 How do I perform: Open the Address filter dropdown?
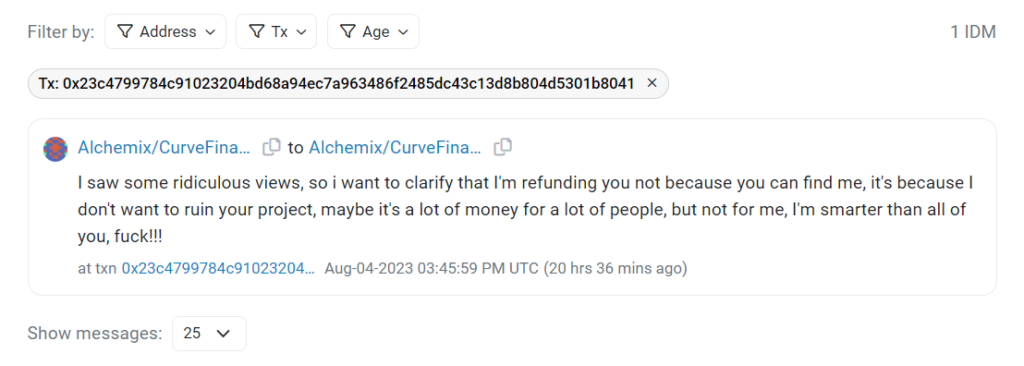pos(165,31)
